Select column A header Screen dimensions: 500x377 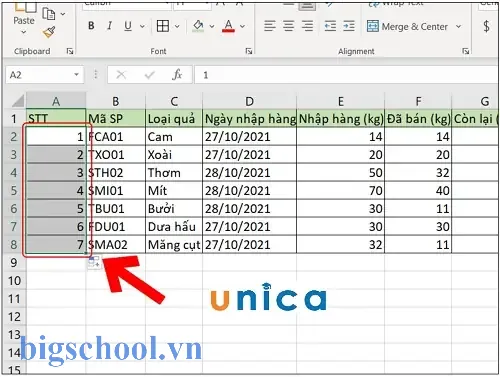[x=56, y=101]
